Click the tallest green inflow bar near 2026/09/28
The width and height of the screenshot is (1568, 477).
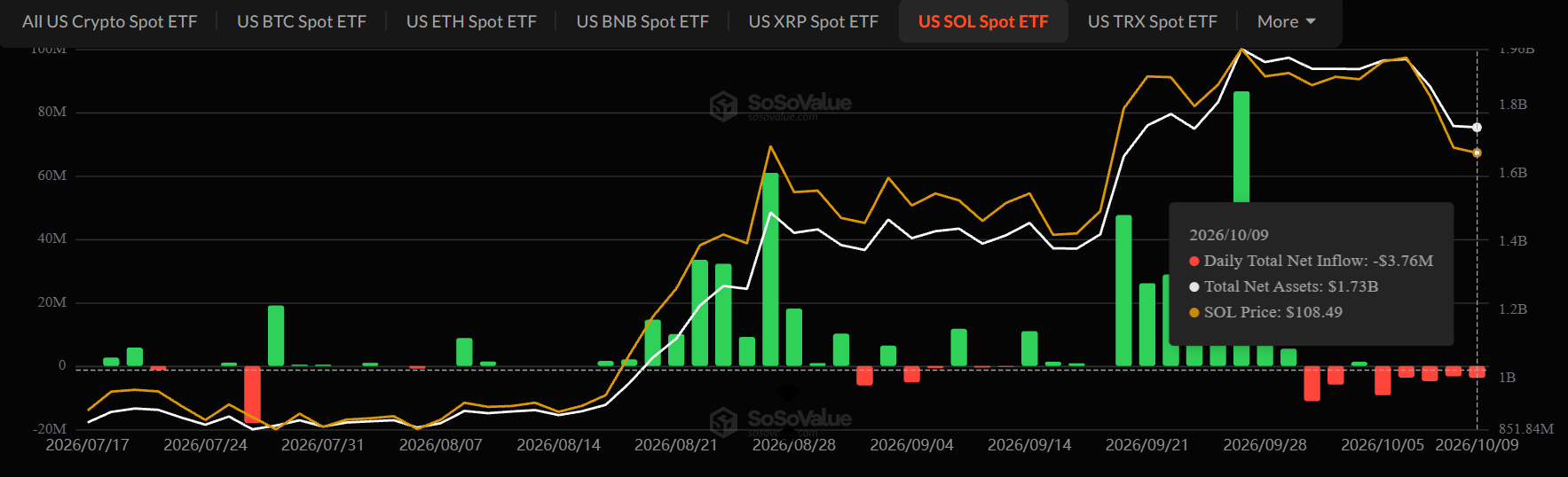(1241, 146)
